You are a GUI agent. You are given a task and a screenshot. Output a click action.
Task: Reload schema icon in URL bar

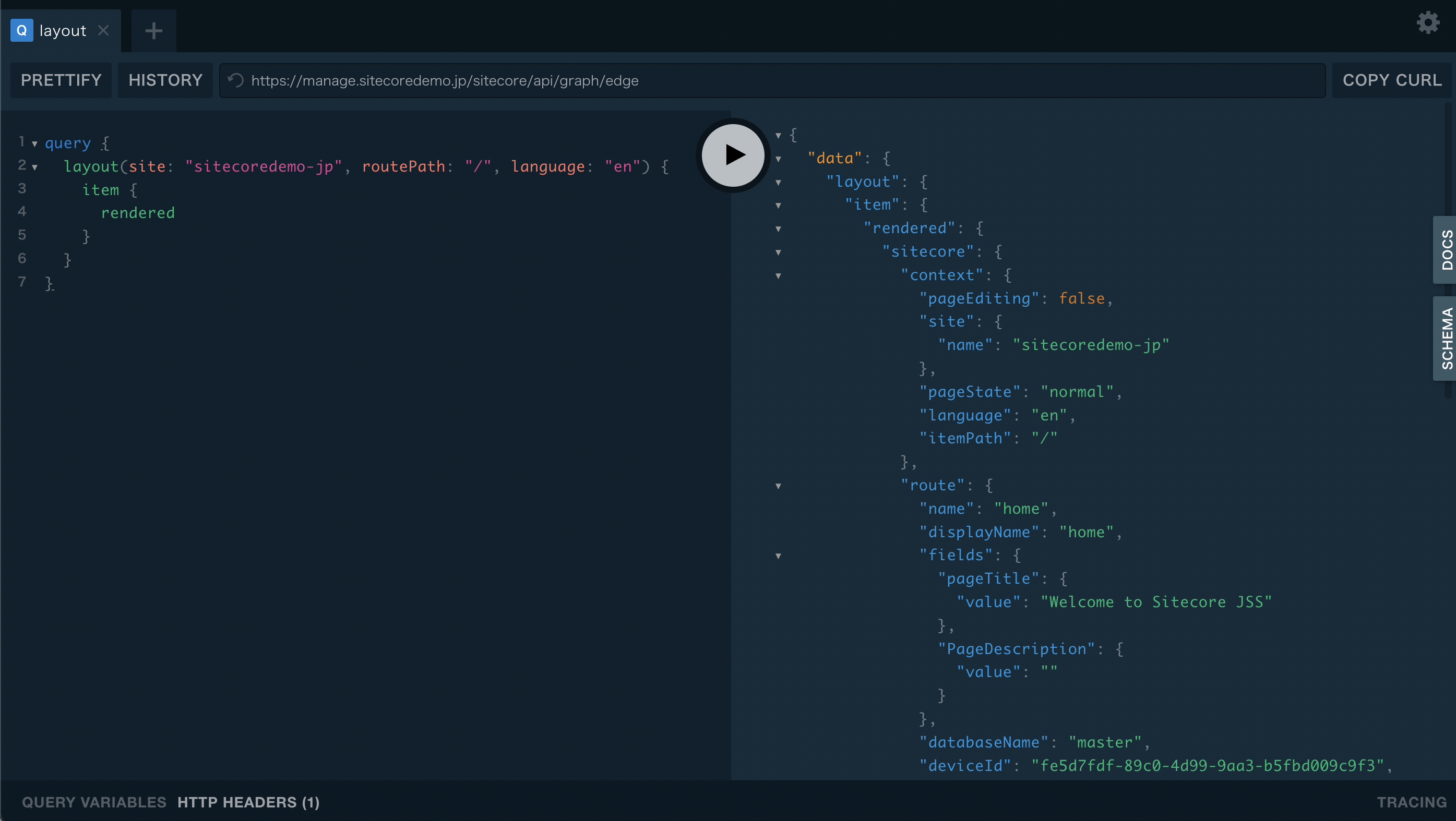click(x=236, y=80)
